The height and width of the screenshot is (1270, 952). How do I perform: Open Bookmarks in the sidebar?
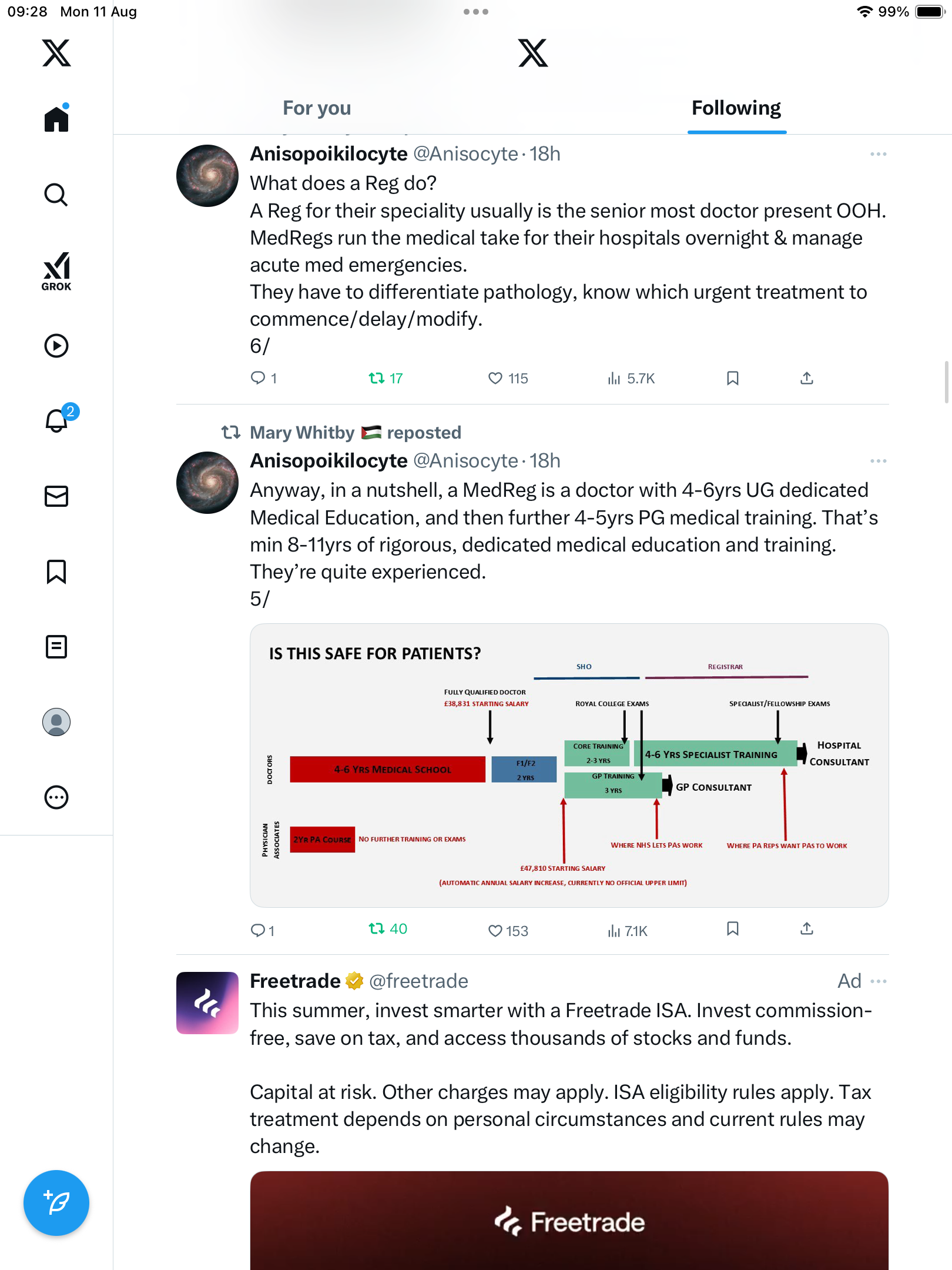[56, 571]
